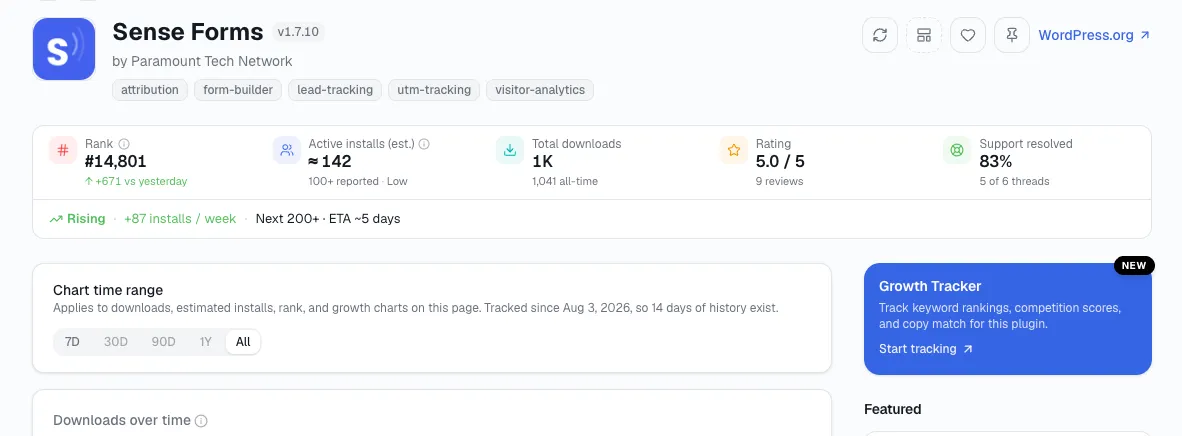Click the red hash Rank icon
Image resolution: width=1182 pixels, height=436 pixels.
(x=63, y=150)
